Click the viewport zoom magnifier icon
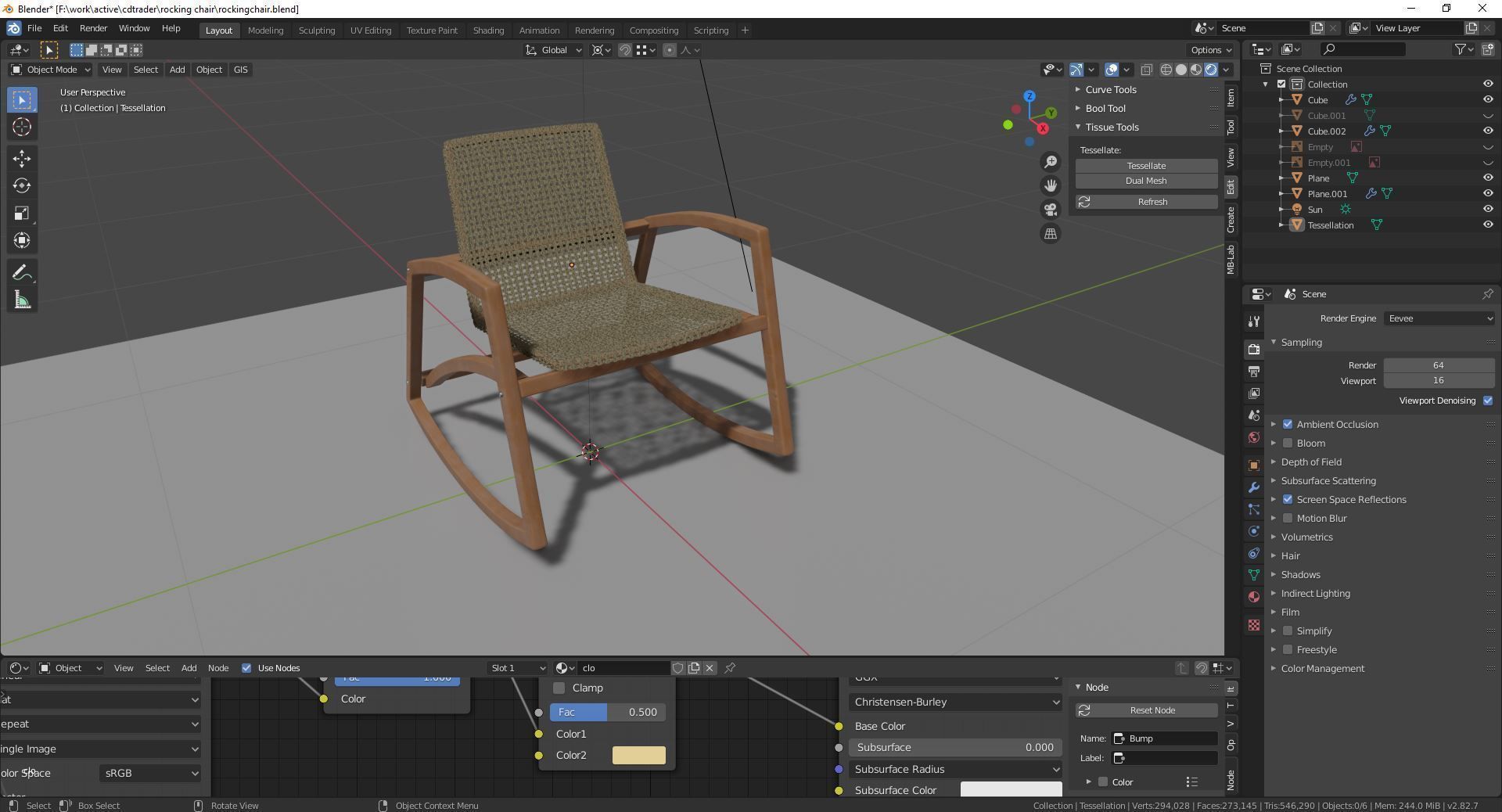 click(1051, 162)
